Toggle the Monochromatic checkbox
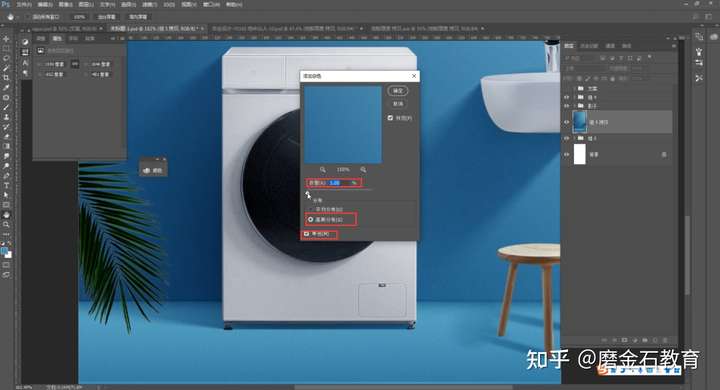 [x=306, y=234]
